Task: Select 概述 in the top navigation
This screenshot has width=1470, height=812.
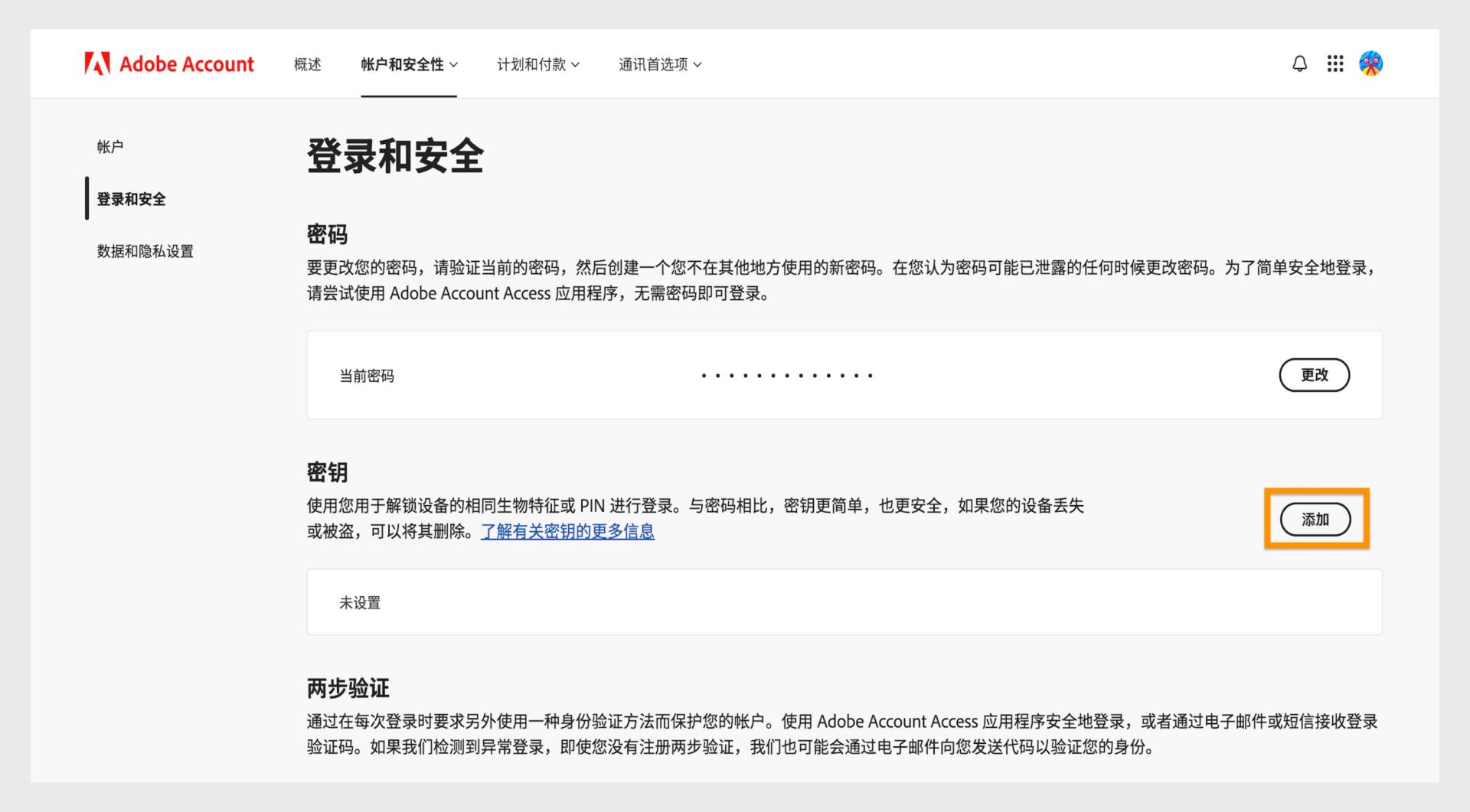Action: click(306, 65)
